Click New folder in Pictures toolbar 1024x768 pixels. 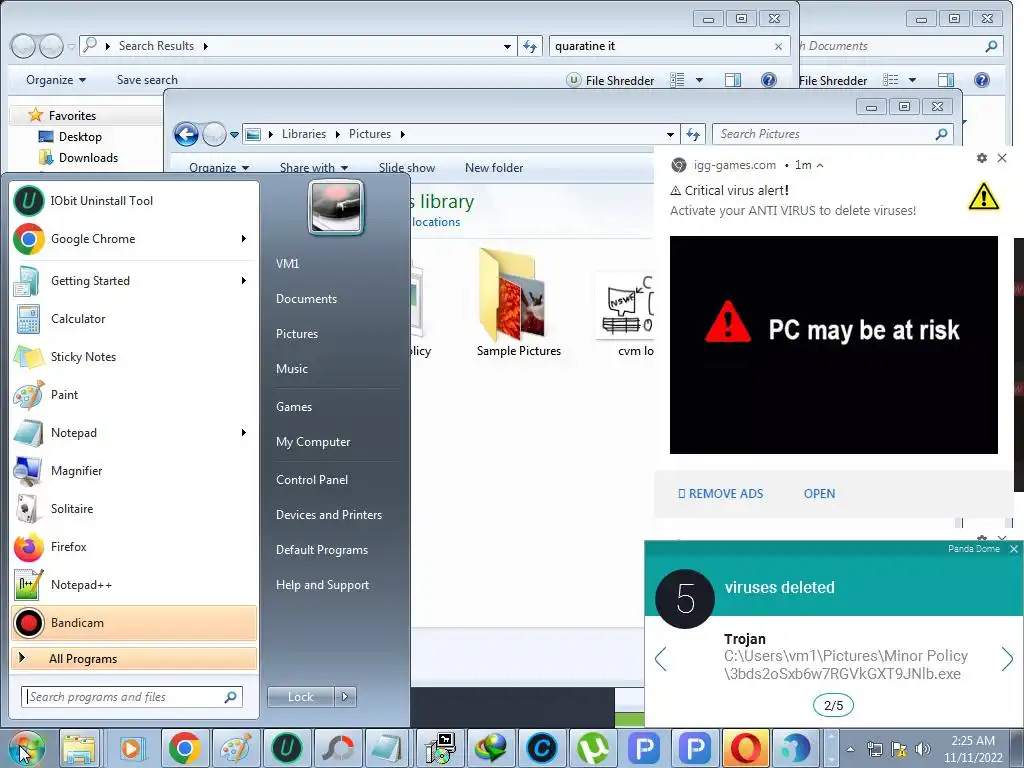[x=494, y=168]
